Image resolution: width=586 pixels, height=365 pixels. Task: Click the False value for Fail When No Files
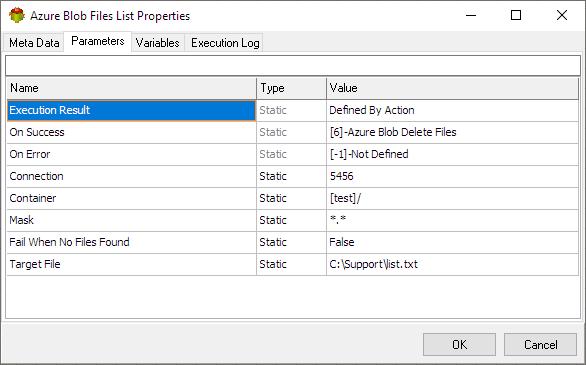tap(453, 242)
